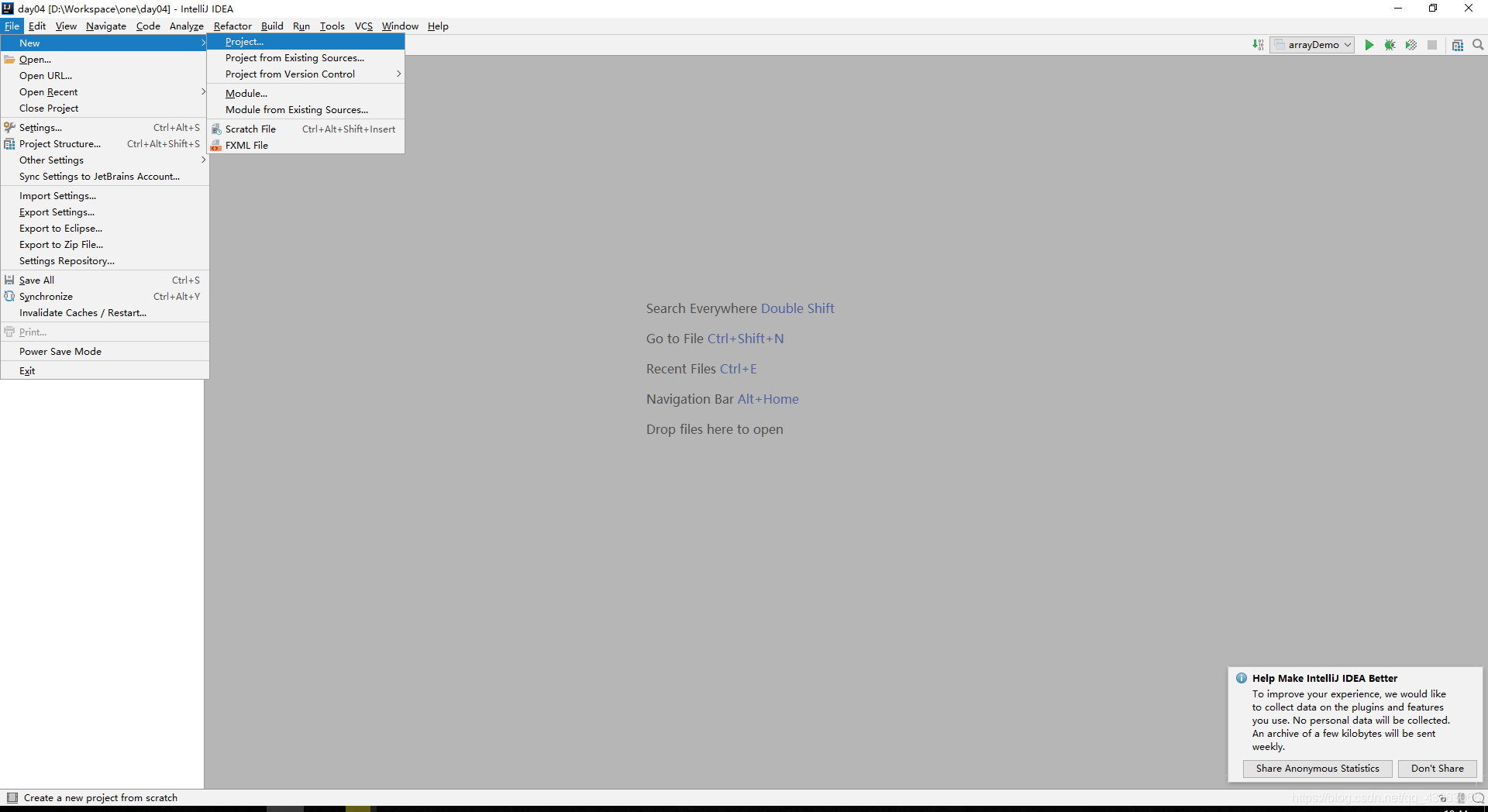The image size is (1488, 812).
Task: Click Open... in File menu
Action: [105, 59]
